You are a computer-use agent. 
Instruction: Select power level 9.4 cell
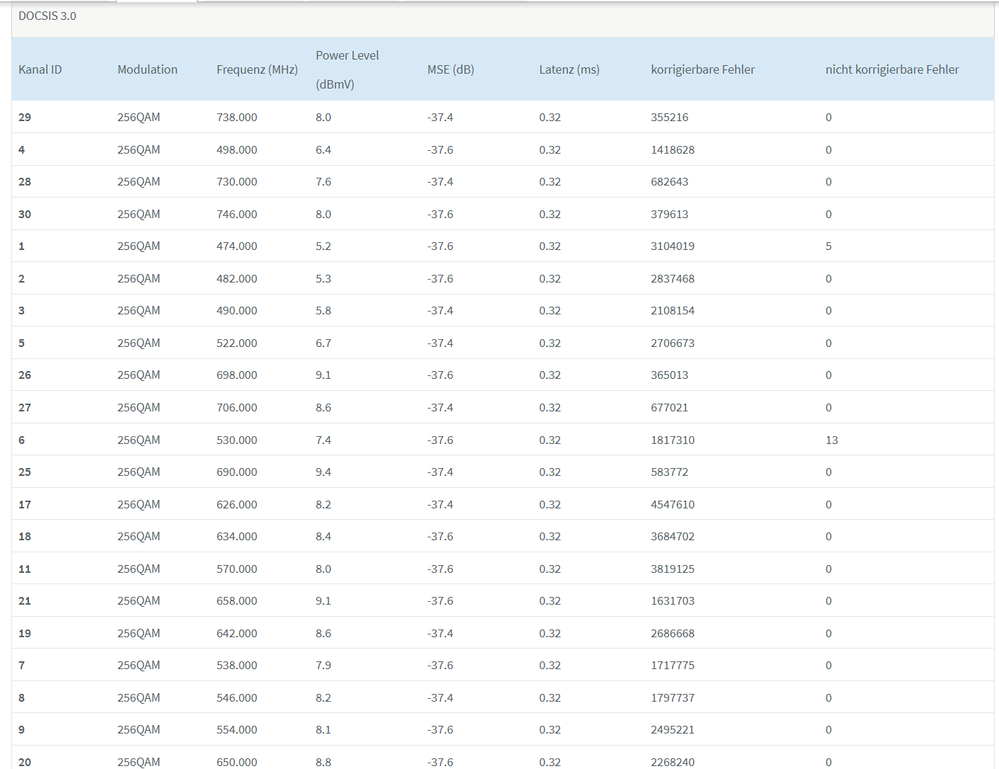323,471
